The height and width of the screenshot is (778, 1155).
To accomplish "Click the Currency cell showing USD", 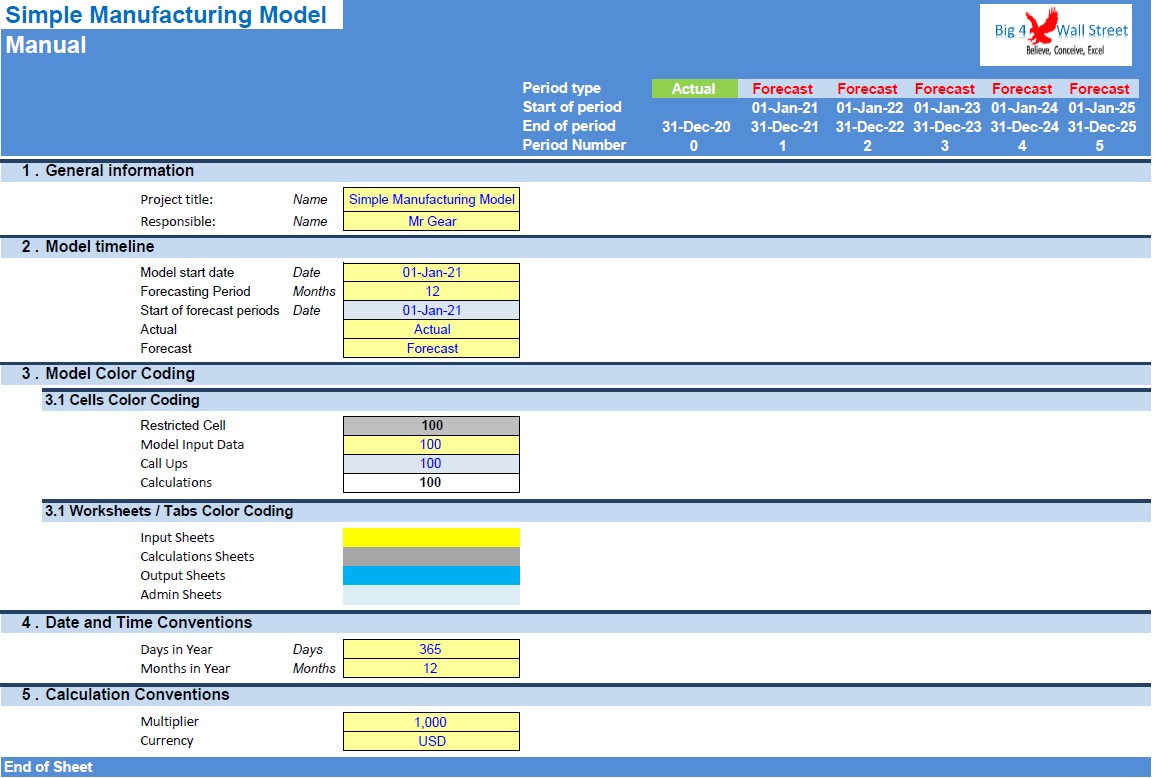I will (432, 741).
